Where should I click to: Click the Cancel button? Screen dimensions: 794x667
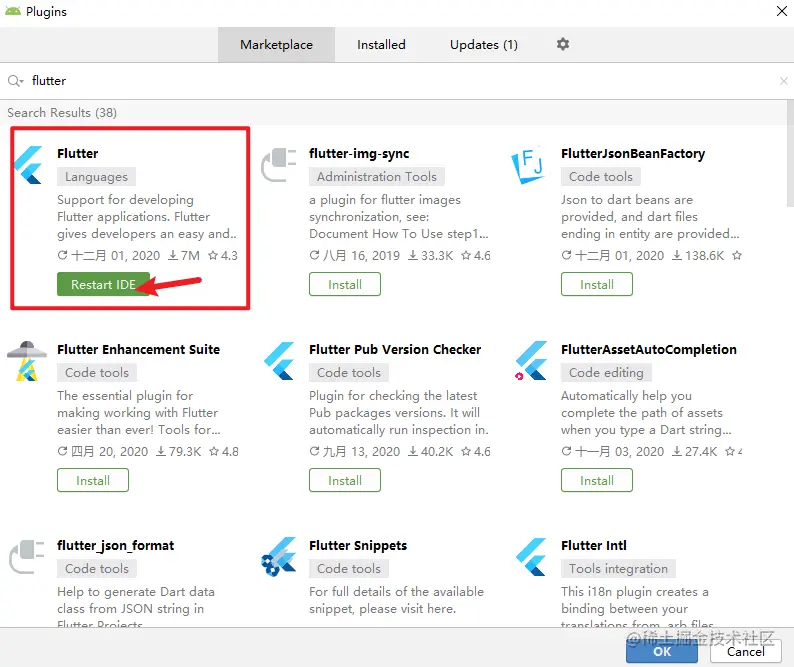[x=745, y=651]
